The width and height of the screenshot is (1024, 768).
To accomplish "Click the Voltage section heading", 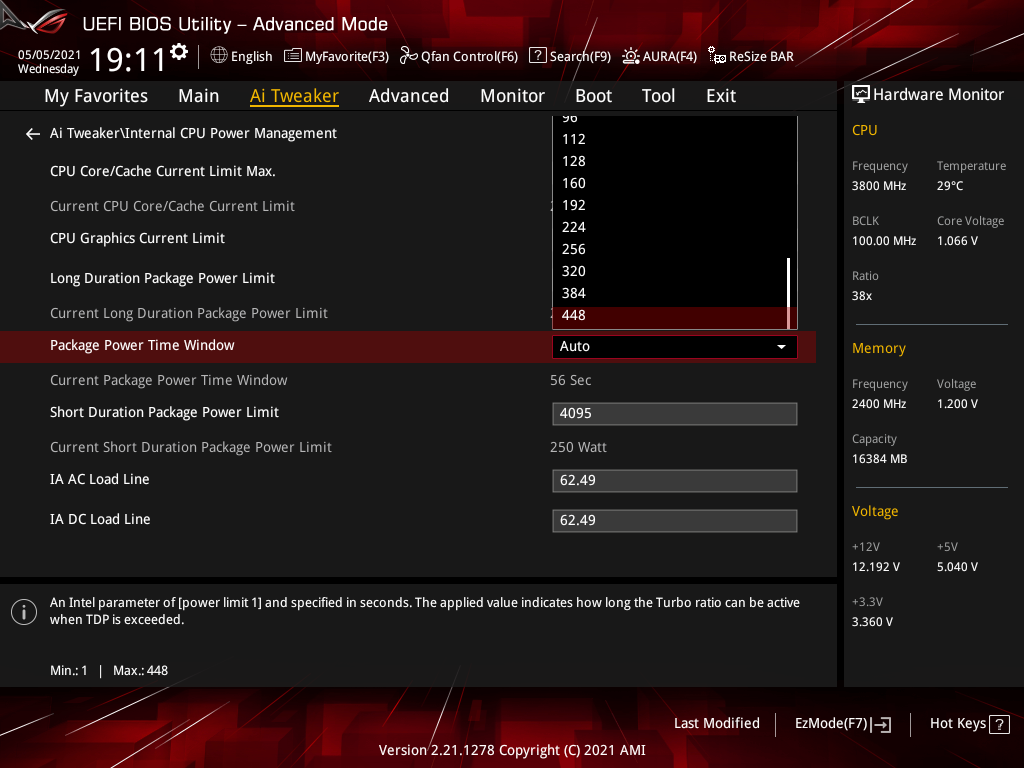I will [x=874, y=511].
